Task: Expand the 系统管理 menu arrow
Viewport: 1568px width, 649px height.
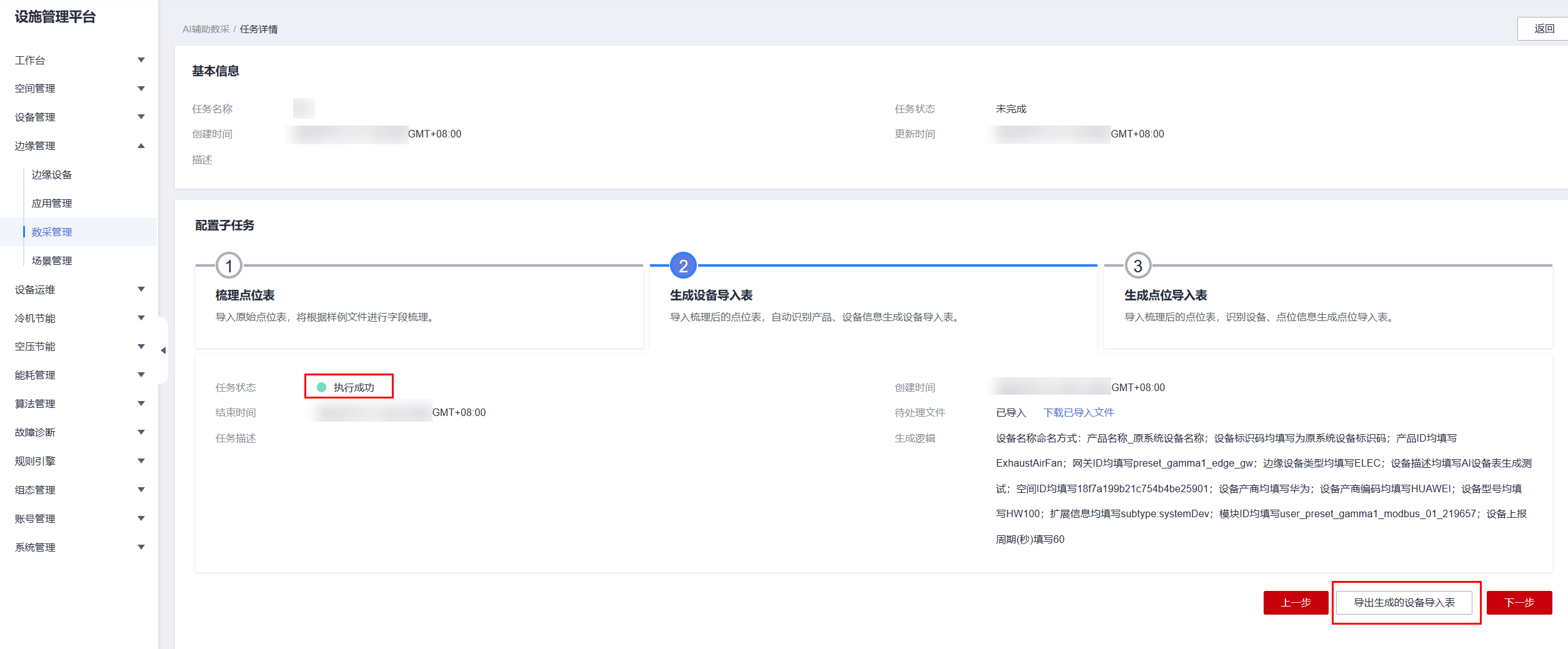Action: (x=141, y=547)
